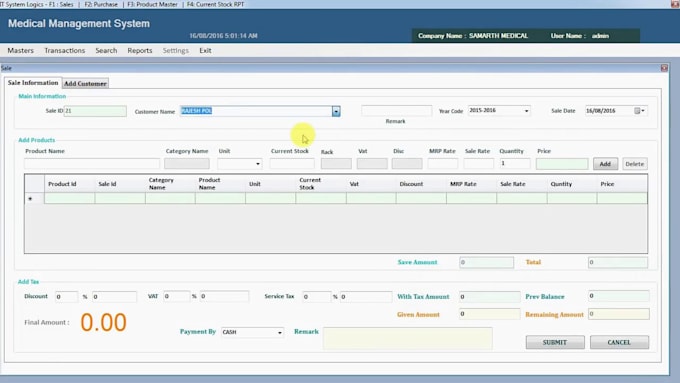Click the Discount amount field
This screenshot has height=383, width=680.
click(114, 297)
